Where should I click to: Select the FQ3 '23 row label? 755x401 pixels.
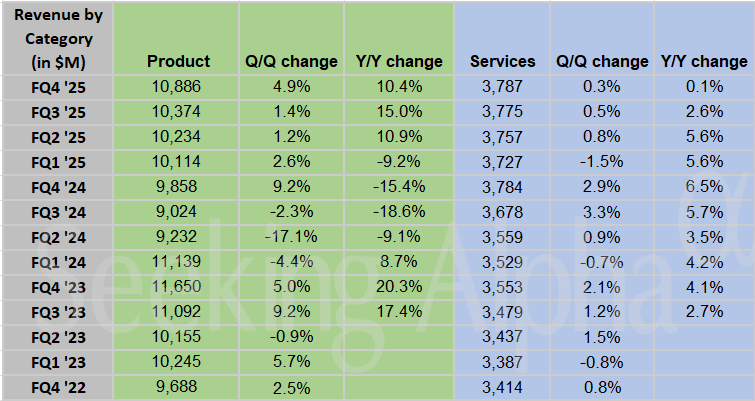56,312
